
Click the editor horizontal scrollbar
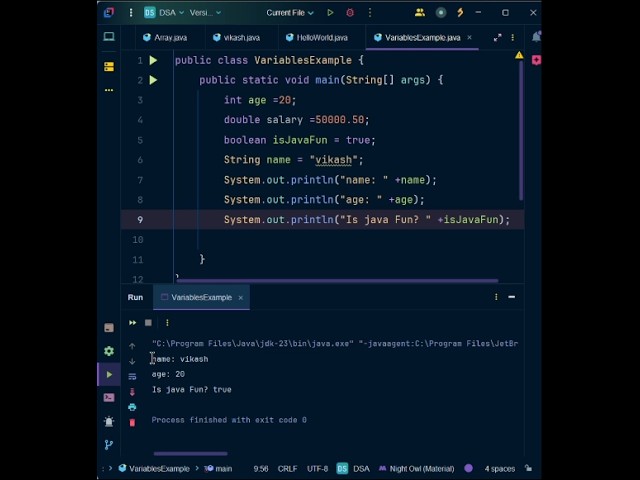tap(338, 280)
